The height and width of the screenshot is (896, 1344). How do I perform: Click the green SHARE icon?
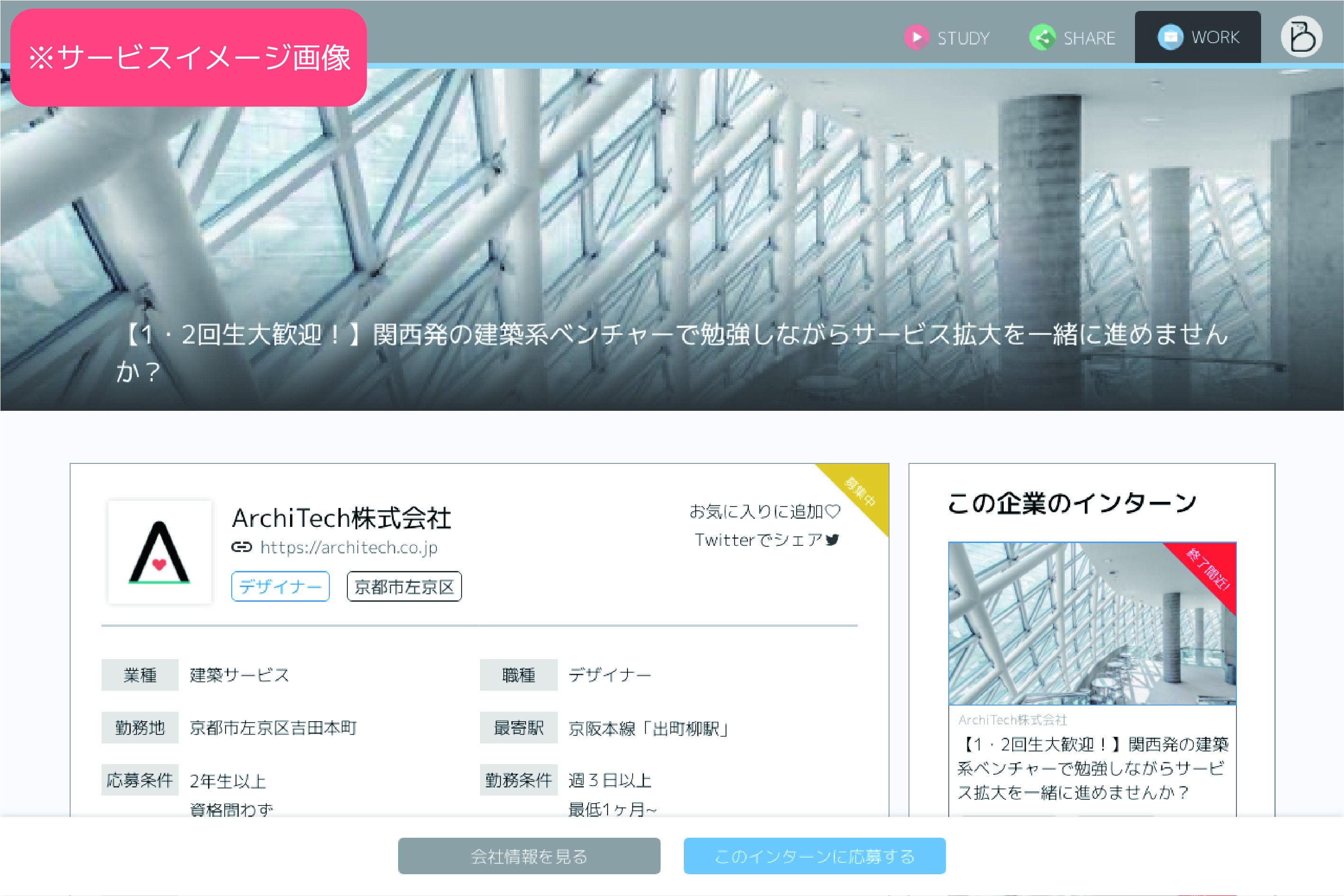(x=1042, y=38)
